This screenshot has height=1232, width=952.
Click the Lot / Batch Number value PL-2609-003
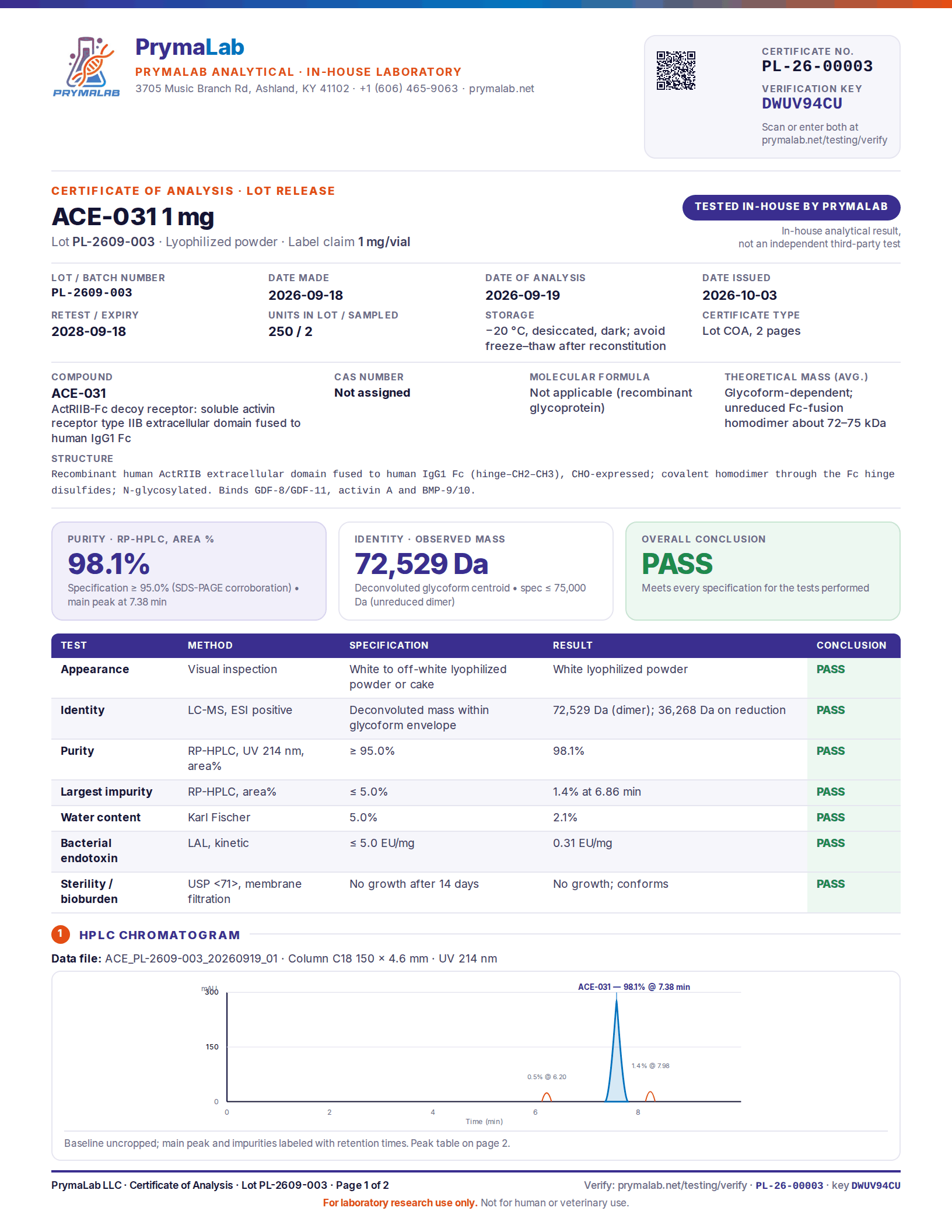(92, 292)
